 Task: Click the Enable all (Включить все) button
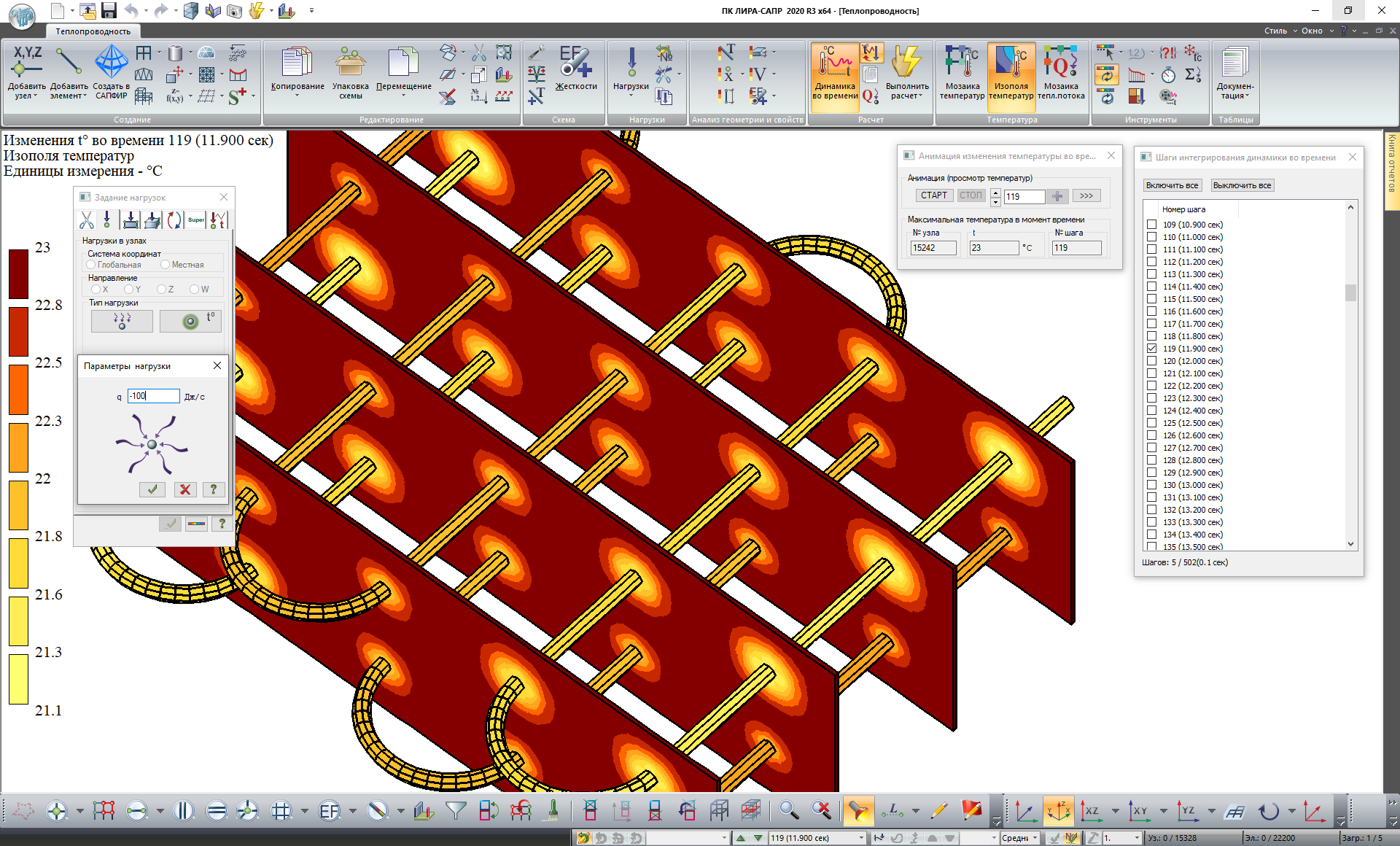pyautogui.click(x=1172, y=185)
